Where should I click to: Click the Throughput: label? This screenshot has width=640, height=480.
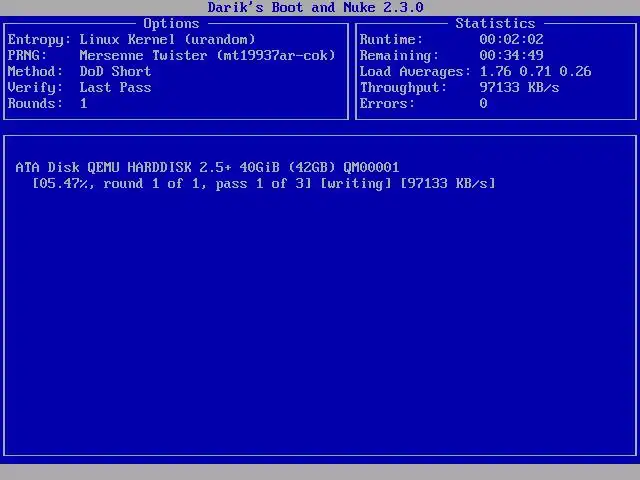(403, 87)
